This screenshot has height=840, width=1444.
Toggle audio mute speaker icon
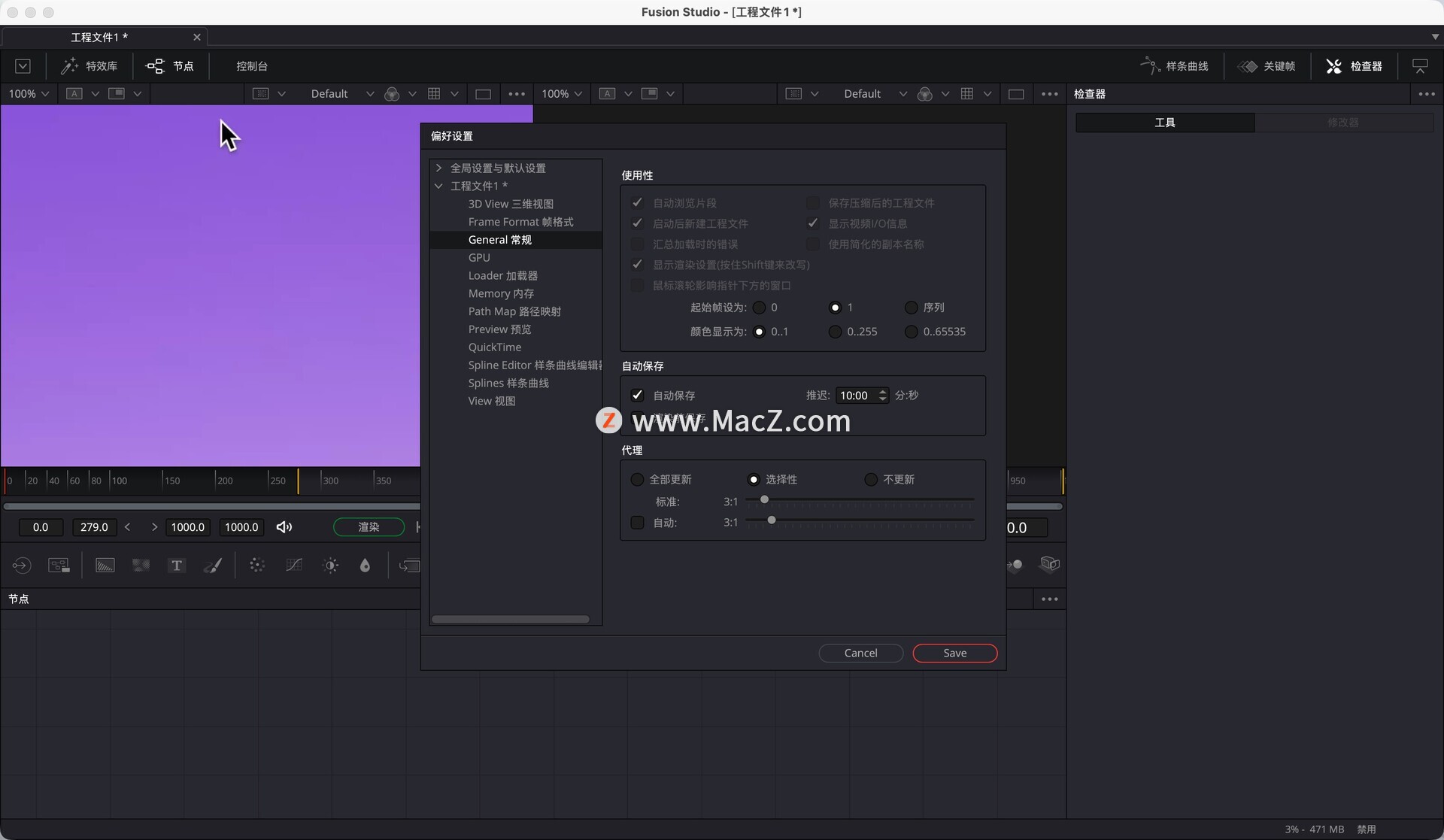pos(284,527)
